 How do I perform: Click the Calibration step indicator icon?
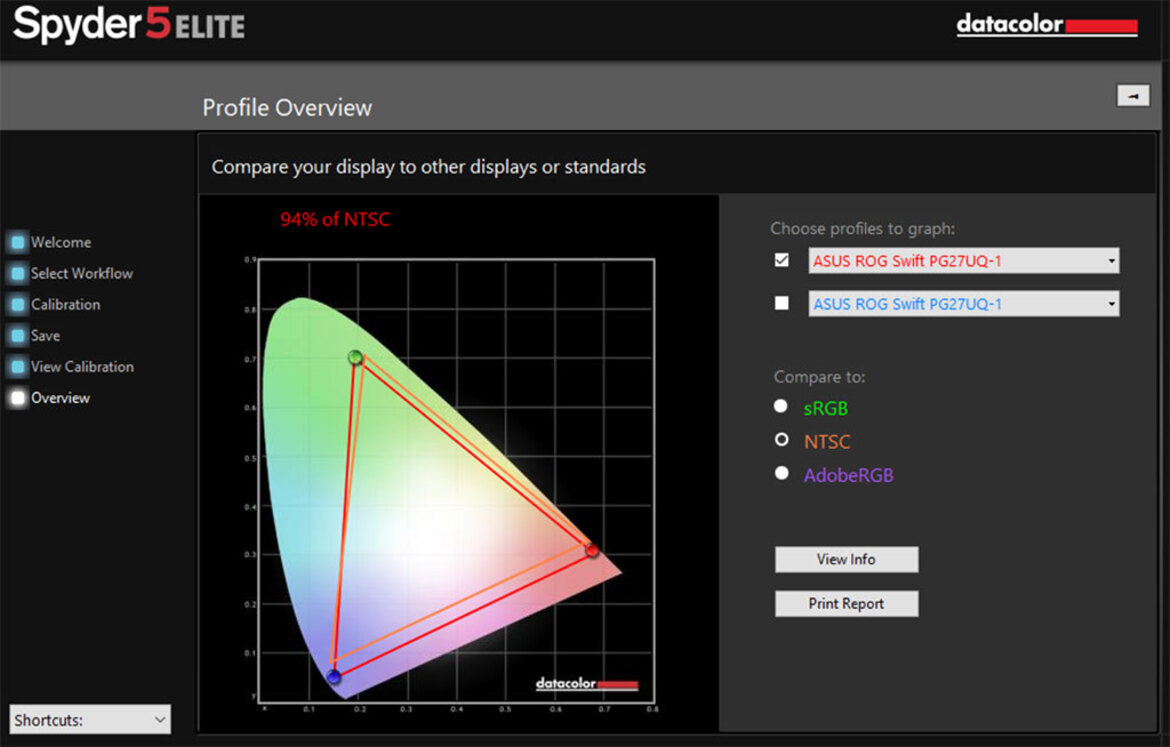click(x=17, y=304)
